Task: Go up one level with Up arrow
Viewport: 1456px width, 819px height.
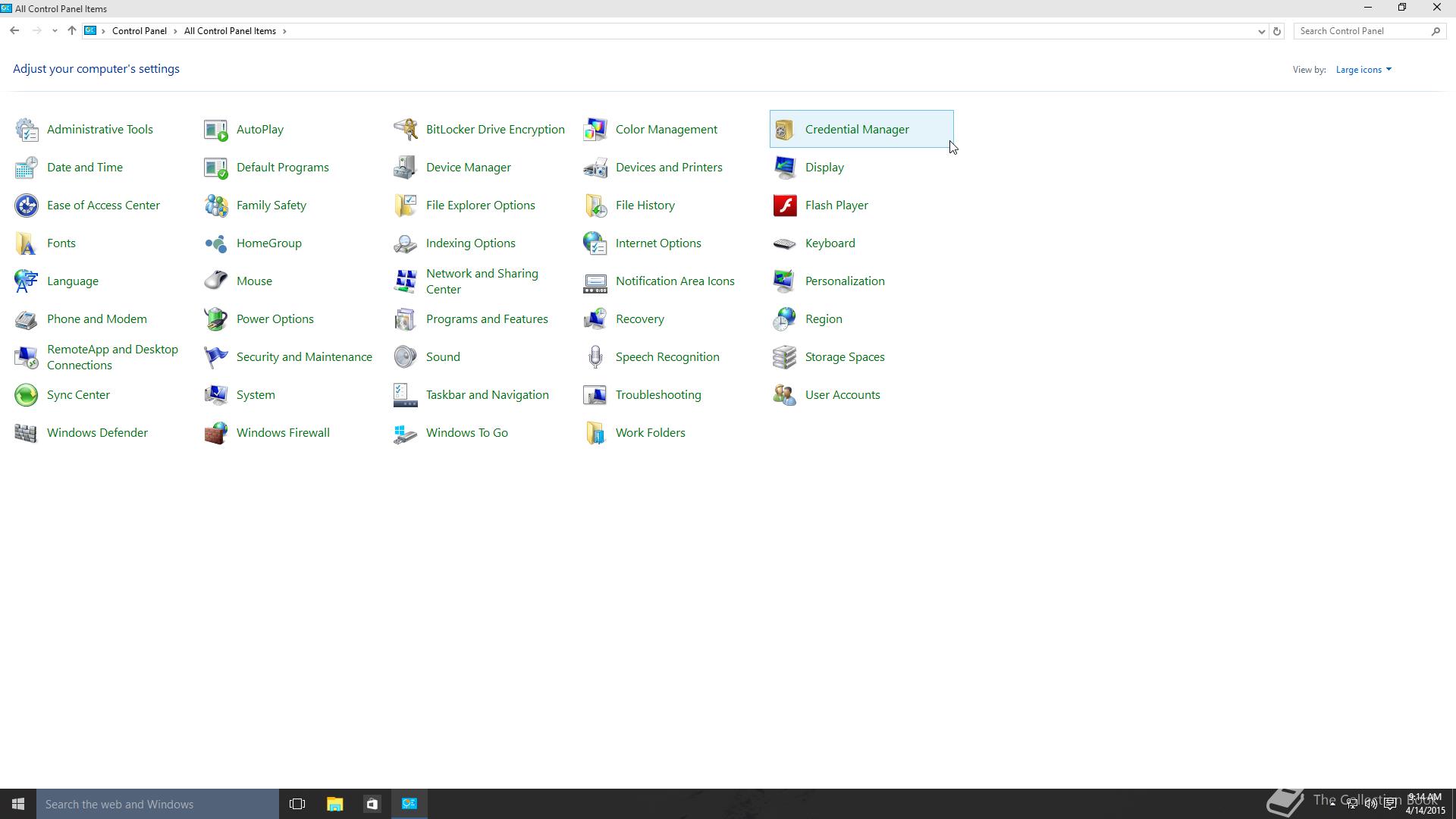Action: tap(71, 31)
